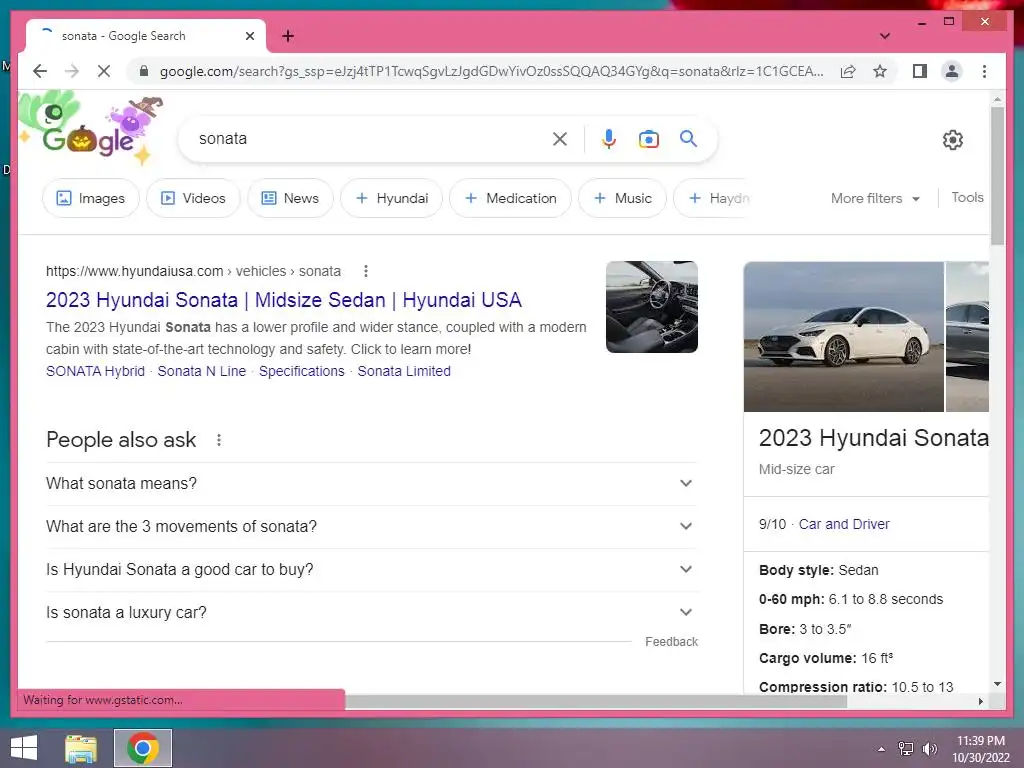Stop loading the page

104,71
